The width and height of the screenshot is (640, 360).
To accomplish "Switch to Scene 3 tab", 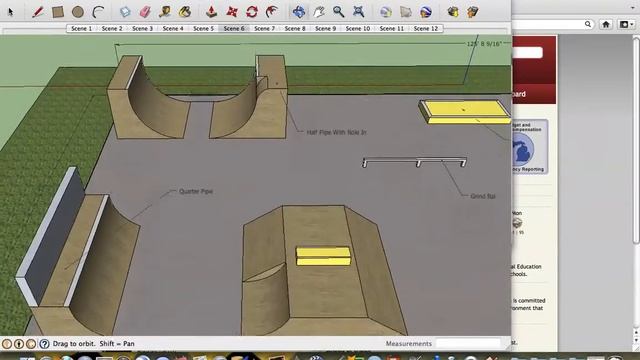I will (142, 29).
